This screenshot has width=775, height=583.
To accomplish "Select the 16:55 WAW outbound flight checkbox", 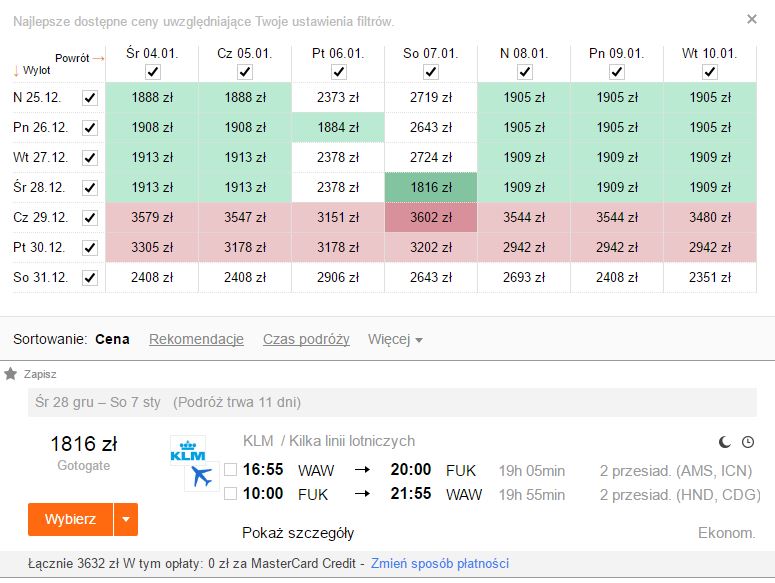I will point(230,469).
